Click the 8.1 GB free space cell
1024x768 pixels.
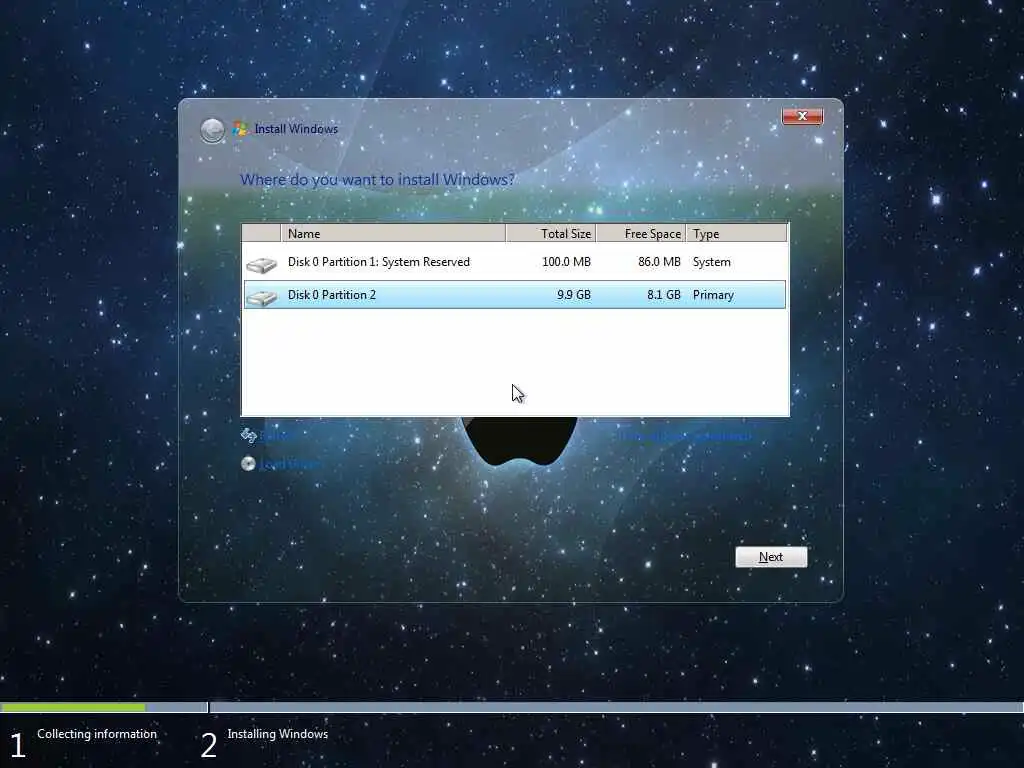point(664,295)
